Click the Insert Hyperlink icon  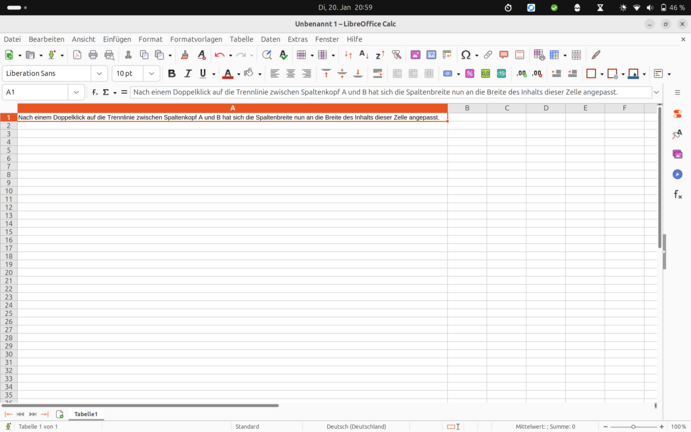[488, 55]
